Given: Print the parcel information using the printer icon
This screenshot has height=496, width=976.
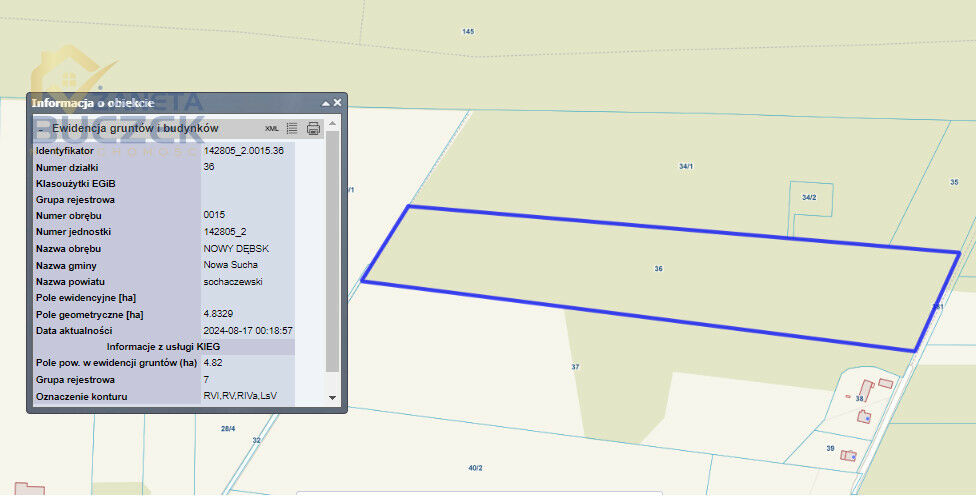Looking at the screenshot, I should click(313, 129).
